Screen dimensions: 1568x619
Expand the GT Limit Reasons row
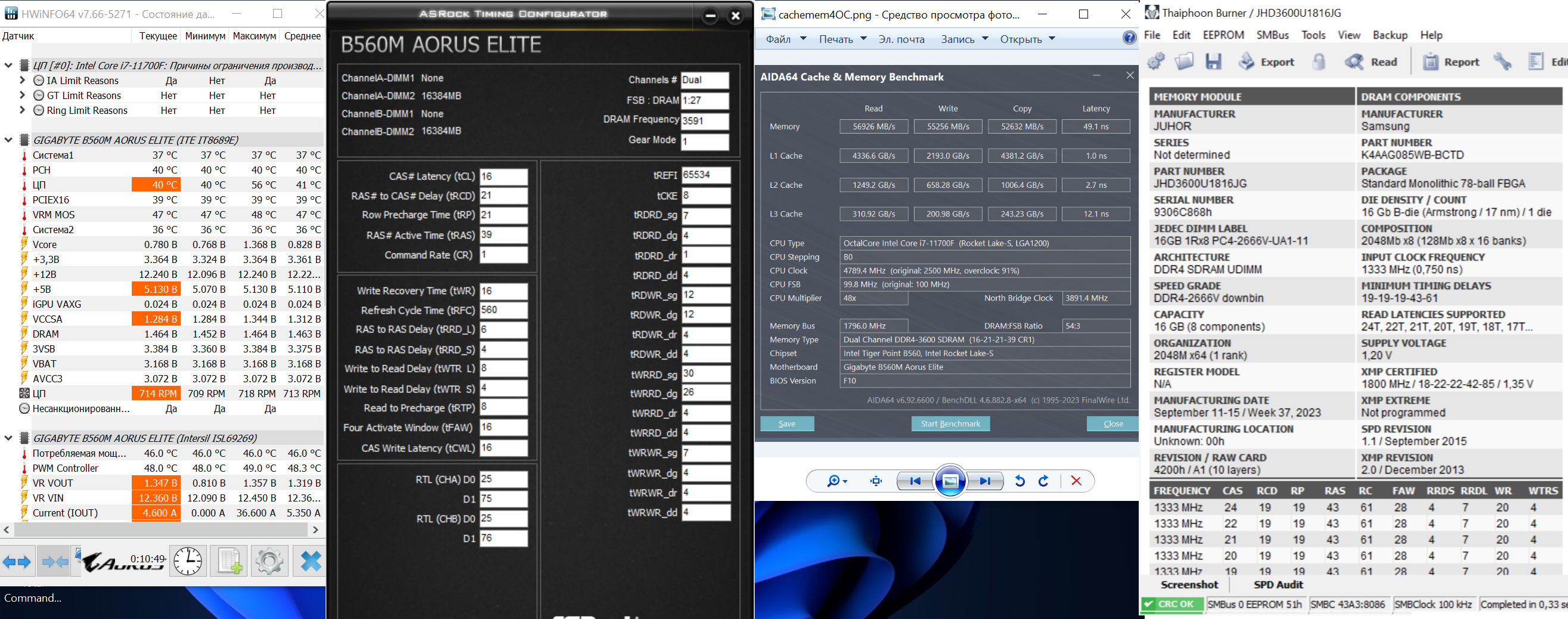pos(23,95)
